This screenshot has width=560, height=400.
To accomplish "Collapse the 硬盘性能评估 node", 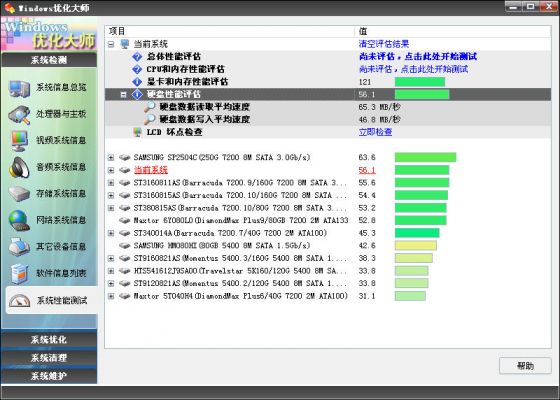I will click(124, 95).
